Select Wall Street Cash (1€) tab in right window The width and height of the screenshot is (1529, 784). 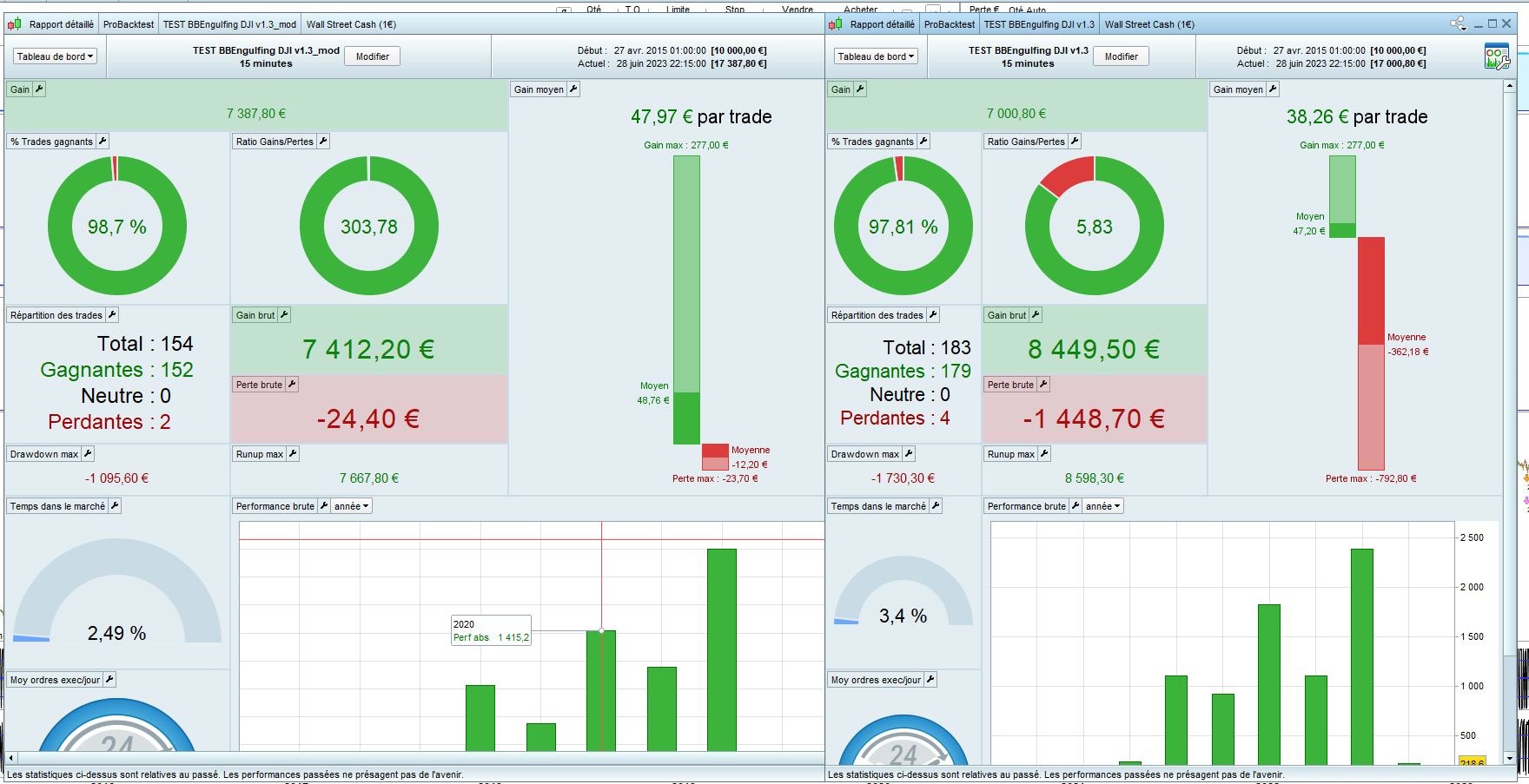click(x=1149, y=24)
